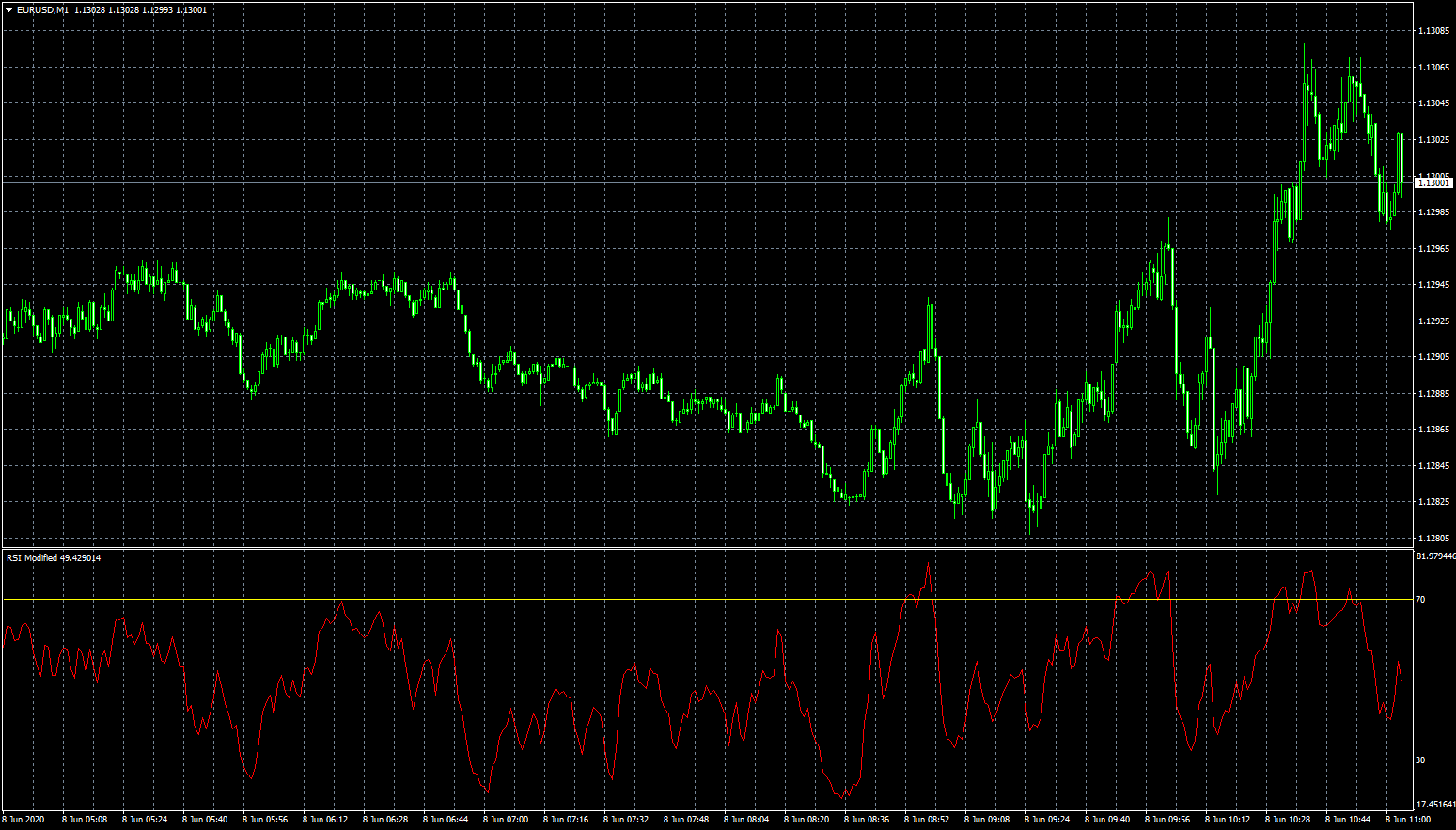Click the 1.12885 price axis label
The image size is (1456, 830).
pos(1433,394)
